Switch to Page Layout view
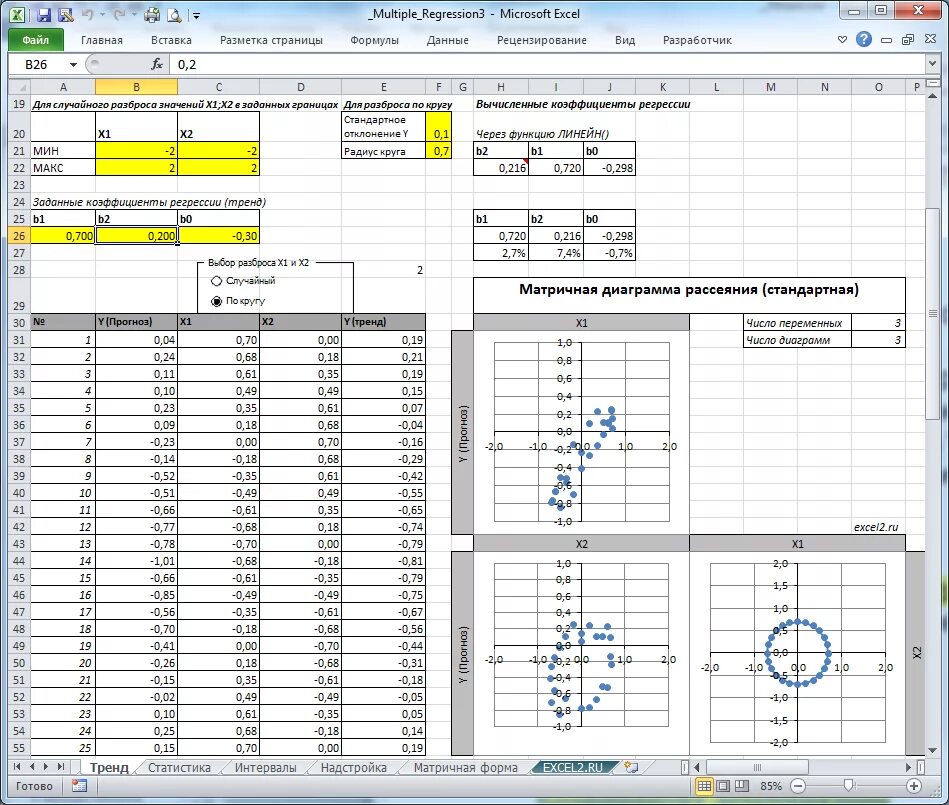The width and height of the screenshot is (949, 805). pos(723,786)
